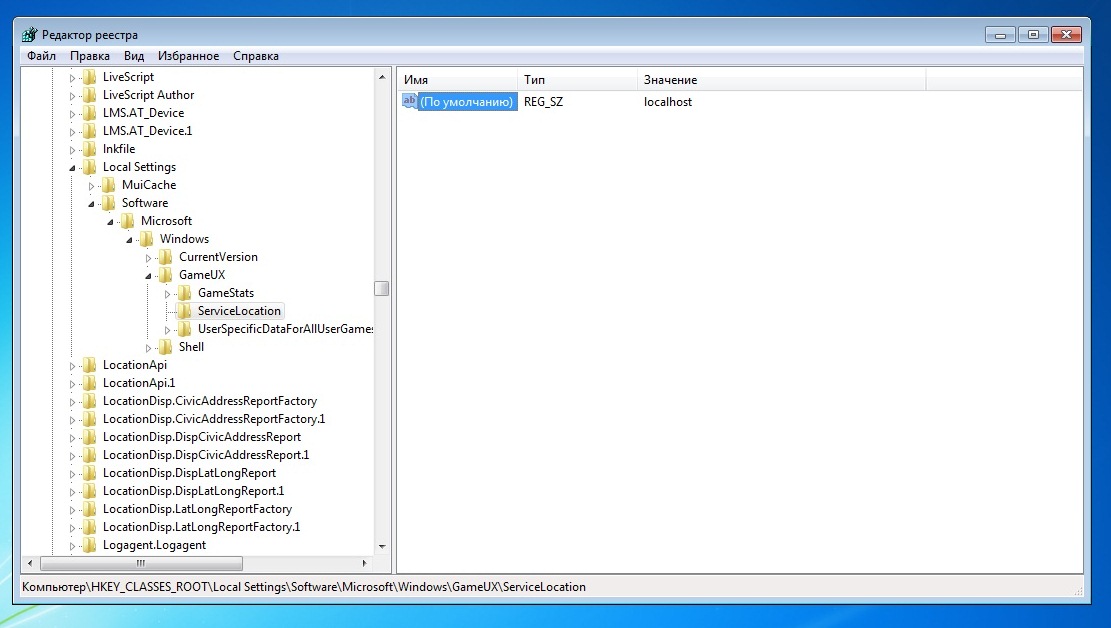
Task: Click the tree vertical scrollbar down arrow
Action: [x=382, y=546]
